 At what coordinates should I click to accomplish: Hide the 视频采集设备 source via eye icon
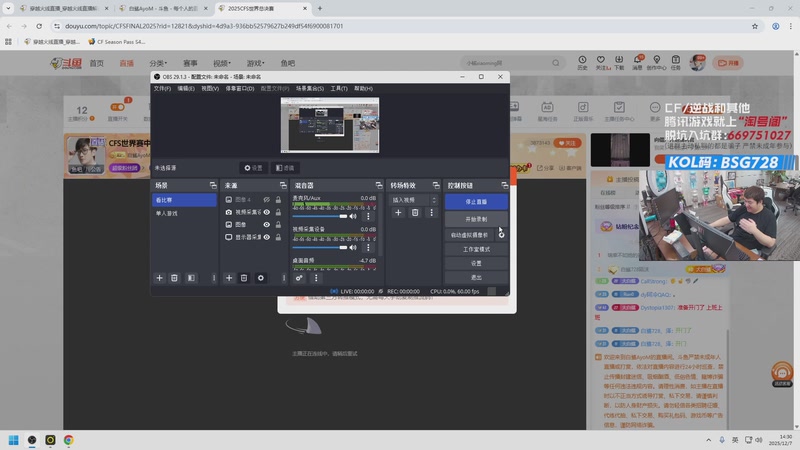tap(266, 212)
